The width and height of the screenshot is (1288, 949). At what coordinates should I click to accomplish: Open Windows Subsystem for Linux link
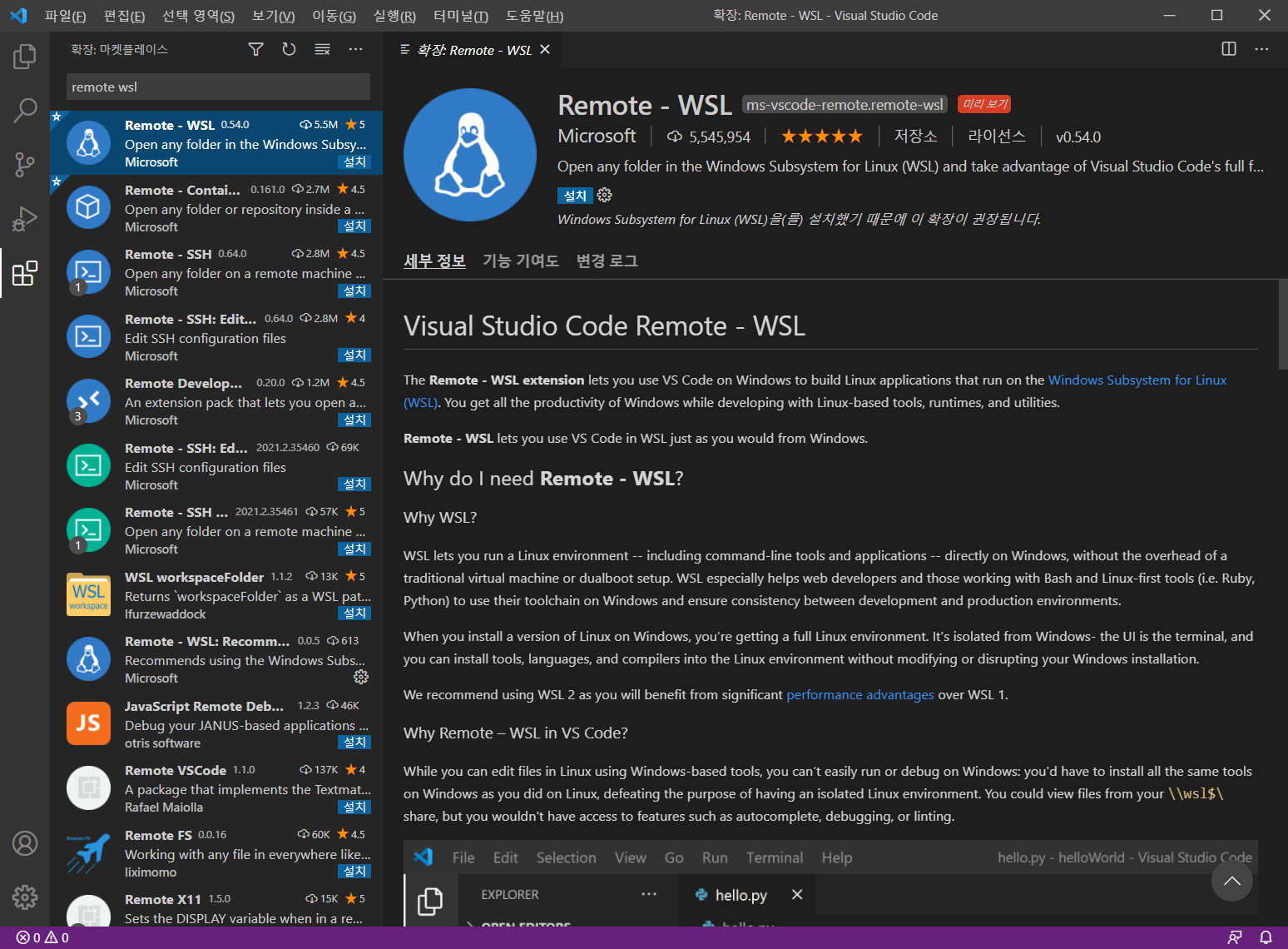click(1137, 380)
